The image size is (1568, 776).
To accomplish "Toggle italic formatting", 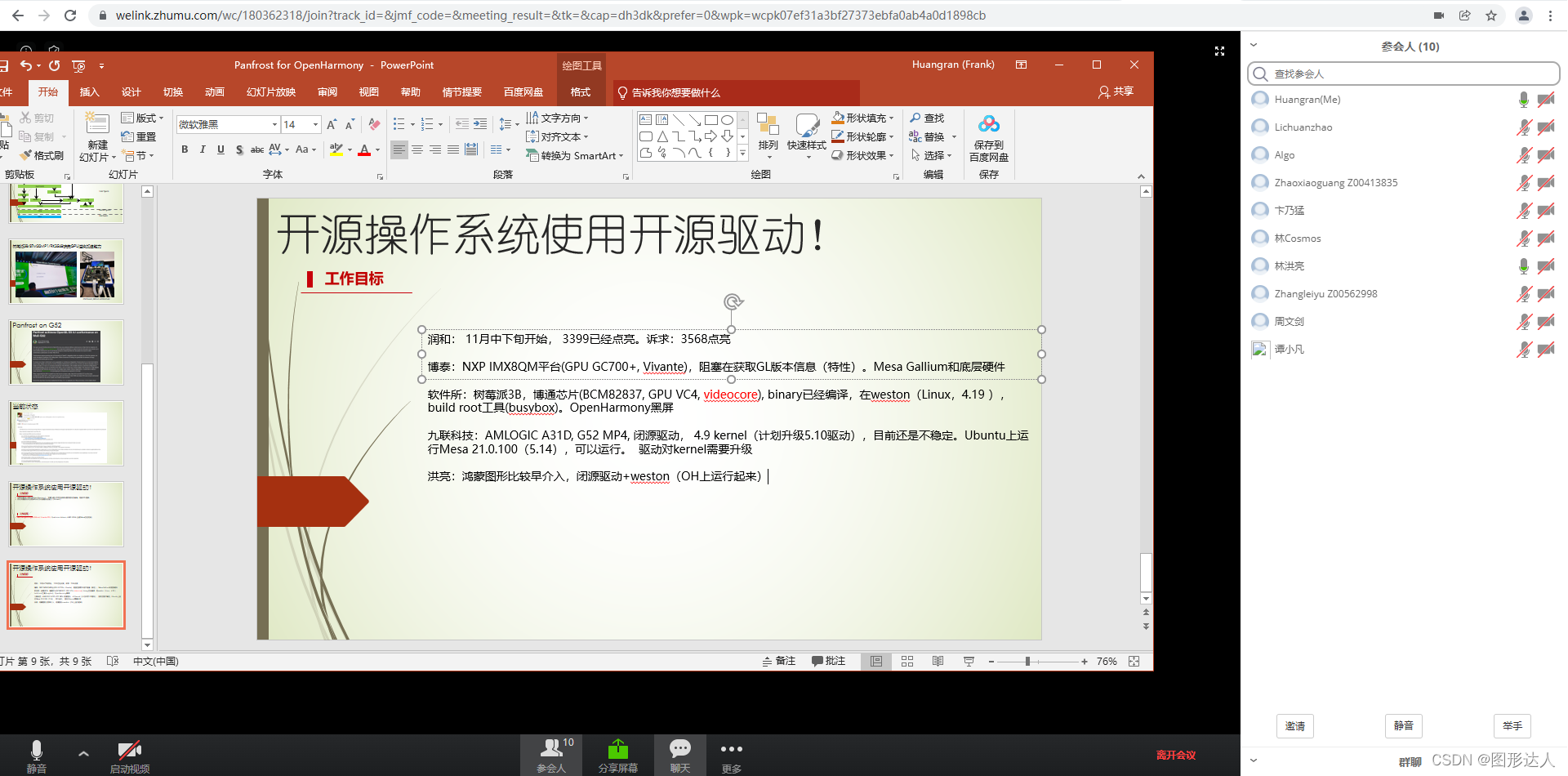I will pos(203,149).
